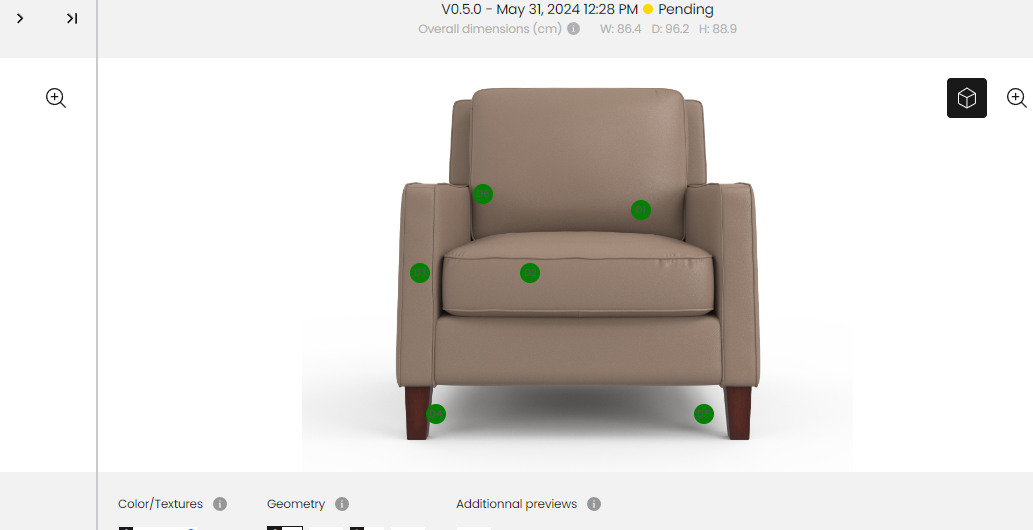The width and height of the screenshot is (1033, 530).
Task: Select the D5 marker near the right leg
Action: 704,414
